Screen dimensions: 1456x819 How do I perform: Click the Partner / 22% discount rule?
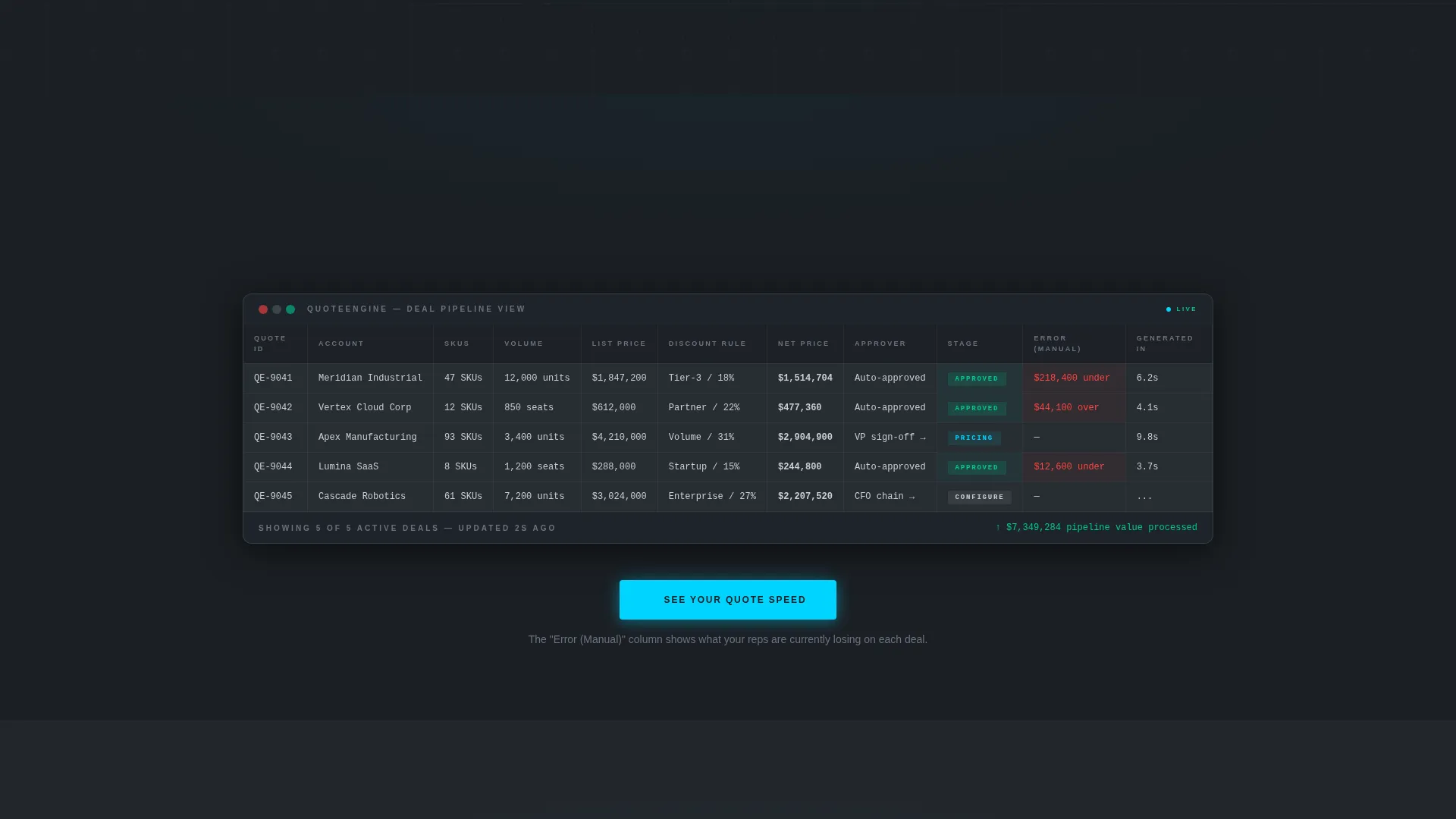click(704, 408)
